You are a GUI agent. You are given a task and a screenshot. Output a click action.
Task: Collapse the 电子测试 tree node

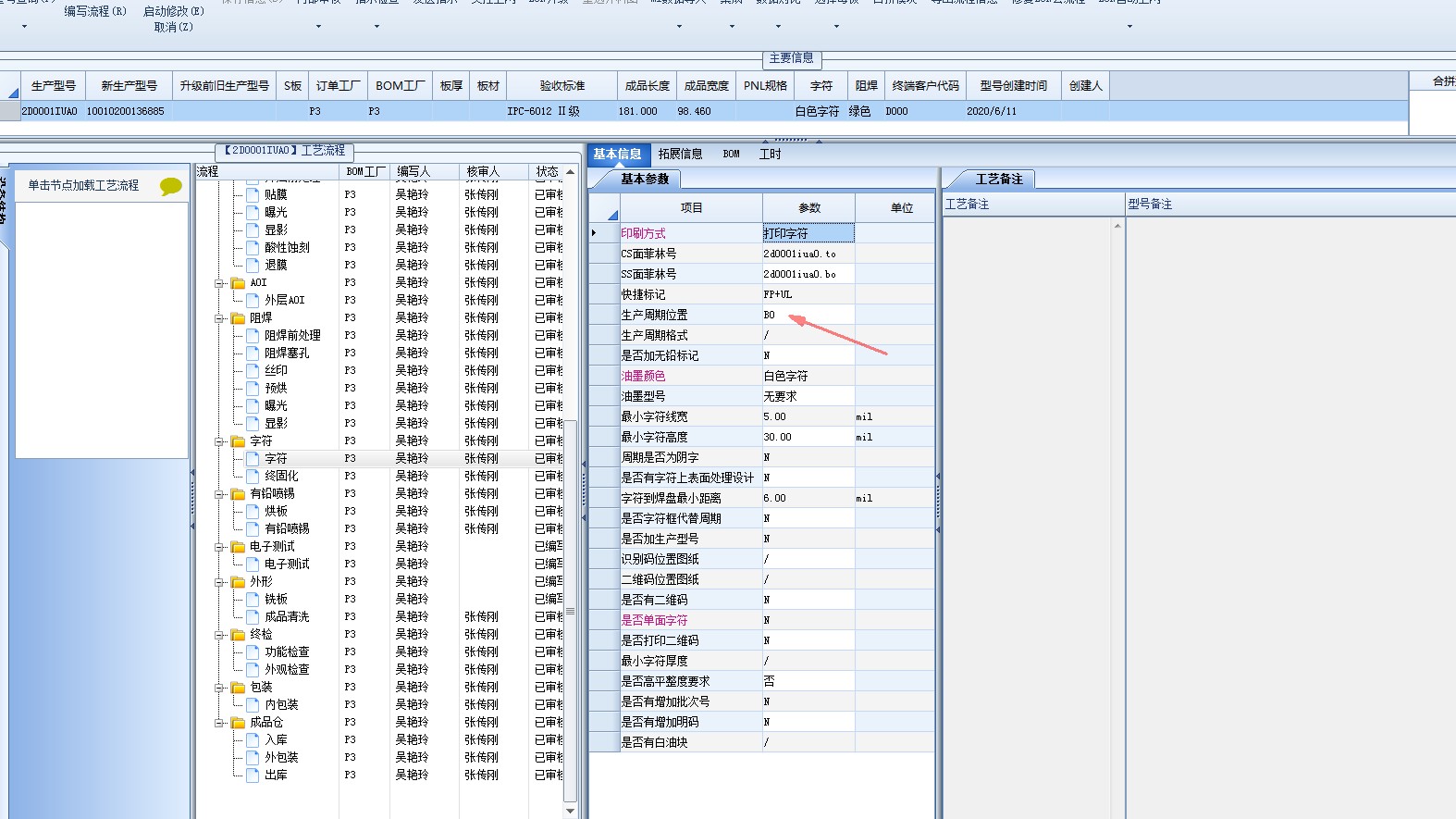point(220,546)
